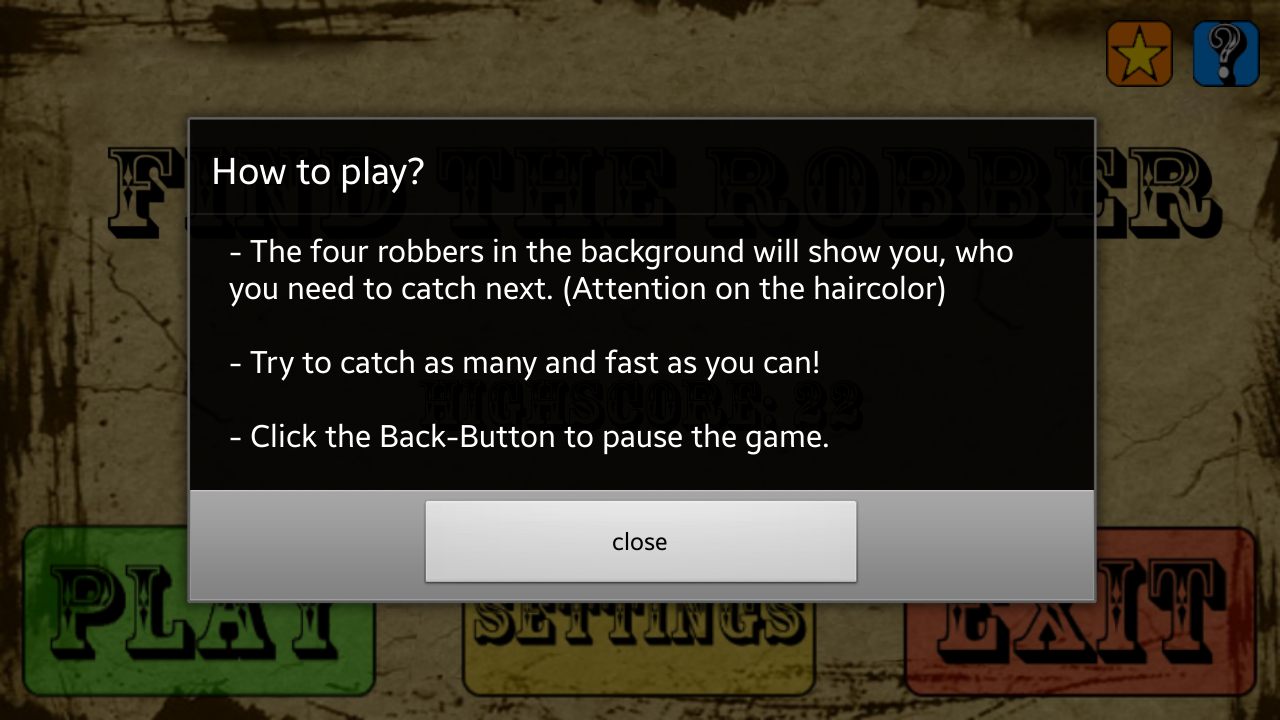Click gray footer bar left of close button

307,545
